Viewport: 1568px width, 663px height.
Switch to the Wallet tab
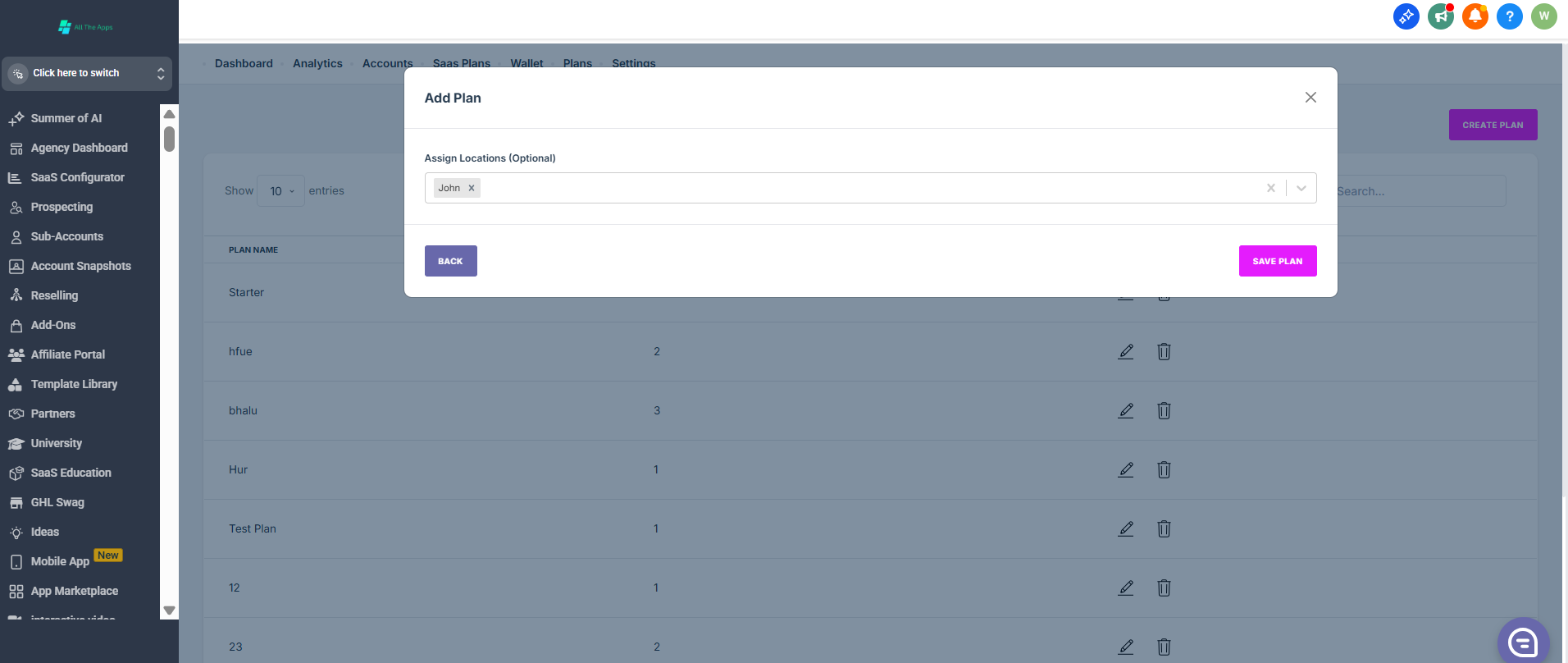[526, 63]
